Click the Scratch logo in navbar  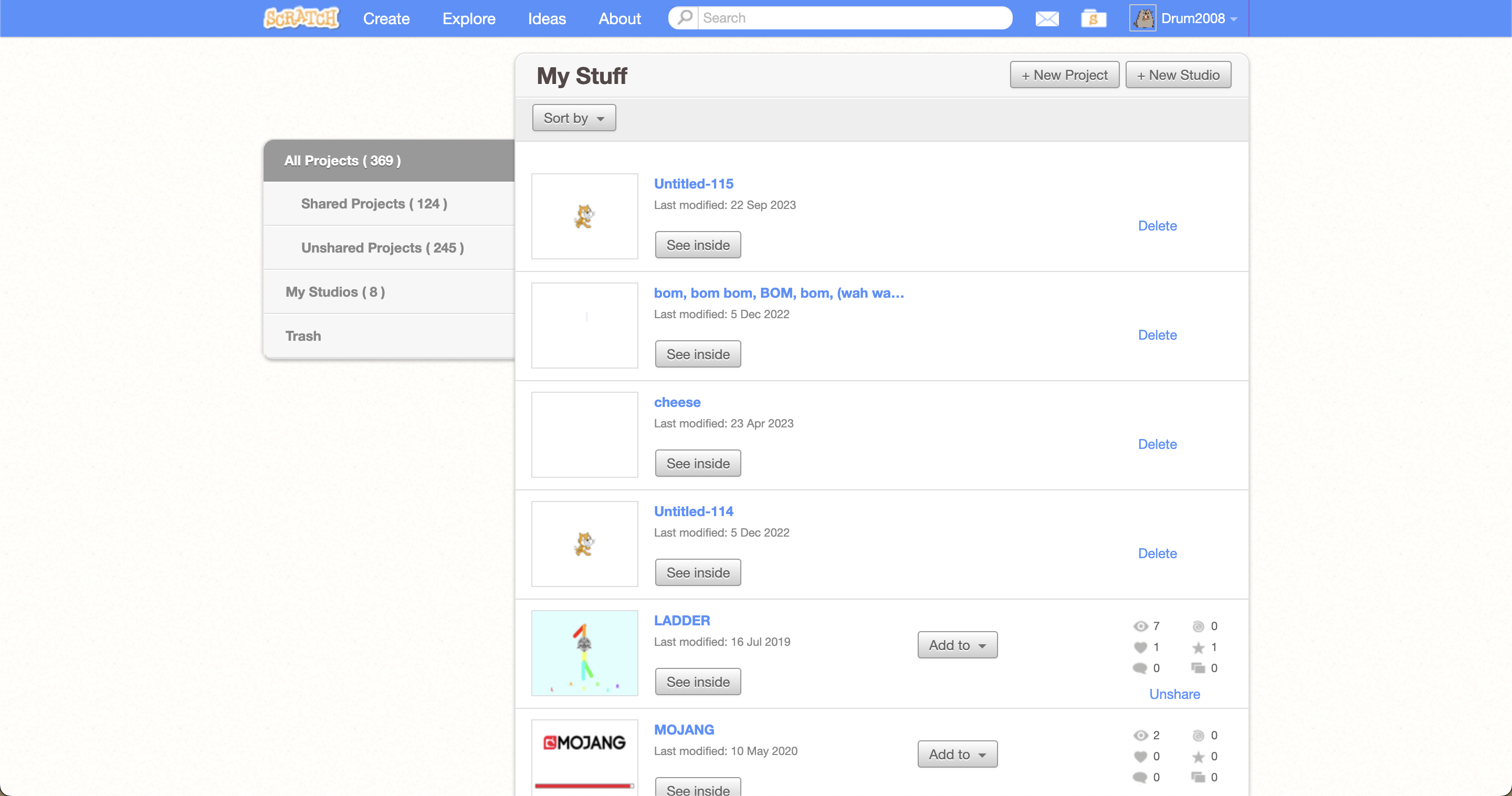point(301,18)
